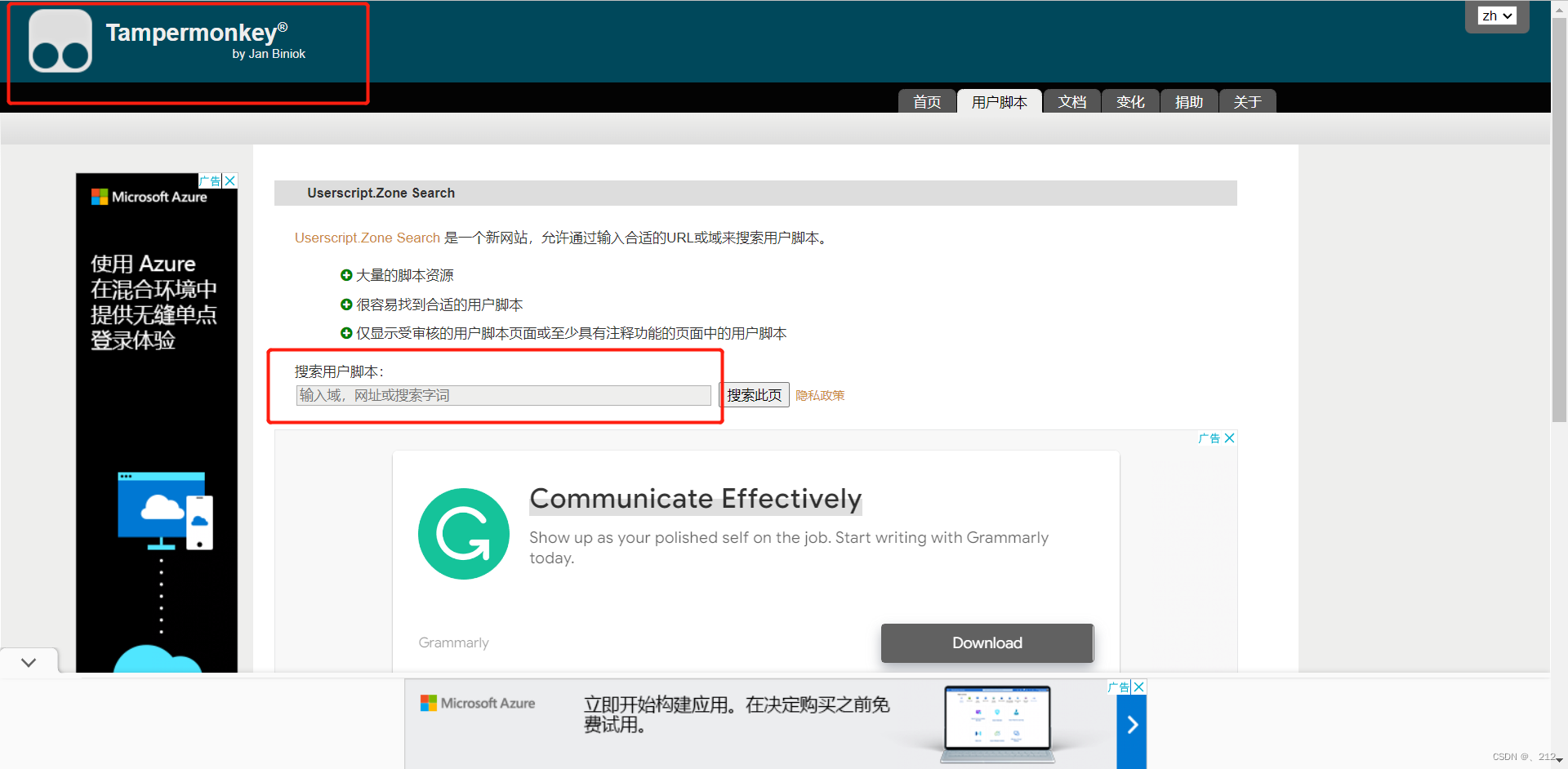Click the 搜索此页 button
The height and width of the screenshot is (769, 1568).
click(755, 395)
